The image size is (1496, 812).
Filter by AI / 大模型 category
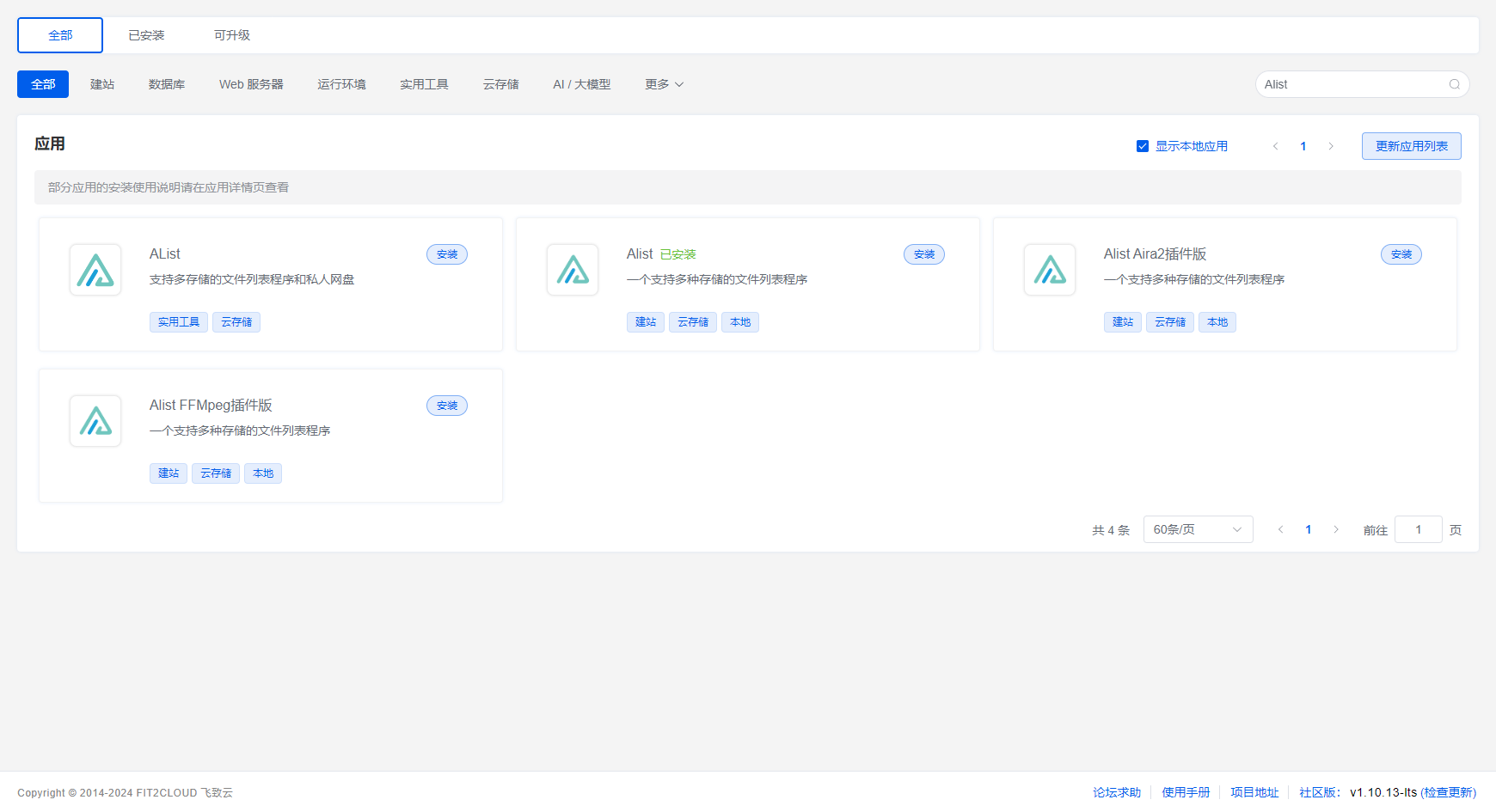(x=582, y=84)
